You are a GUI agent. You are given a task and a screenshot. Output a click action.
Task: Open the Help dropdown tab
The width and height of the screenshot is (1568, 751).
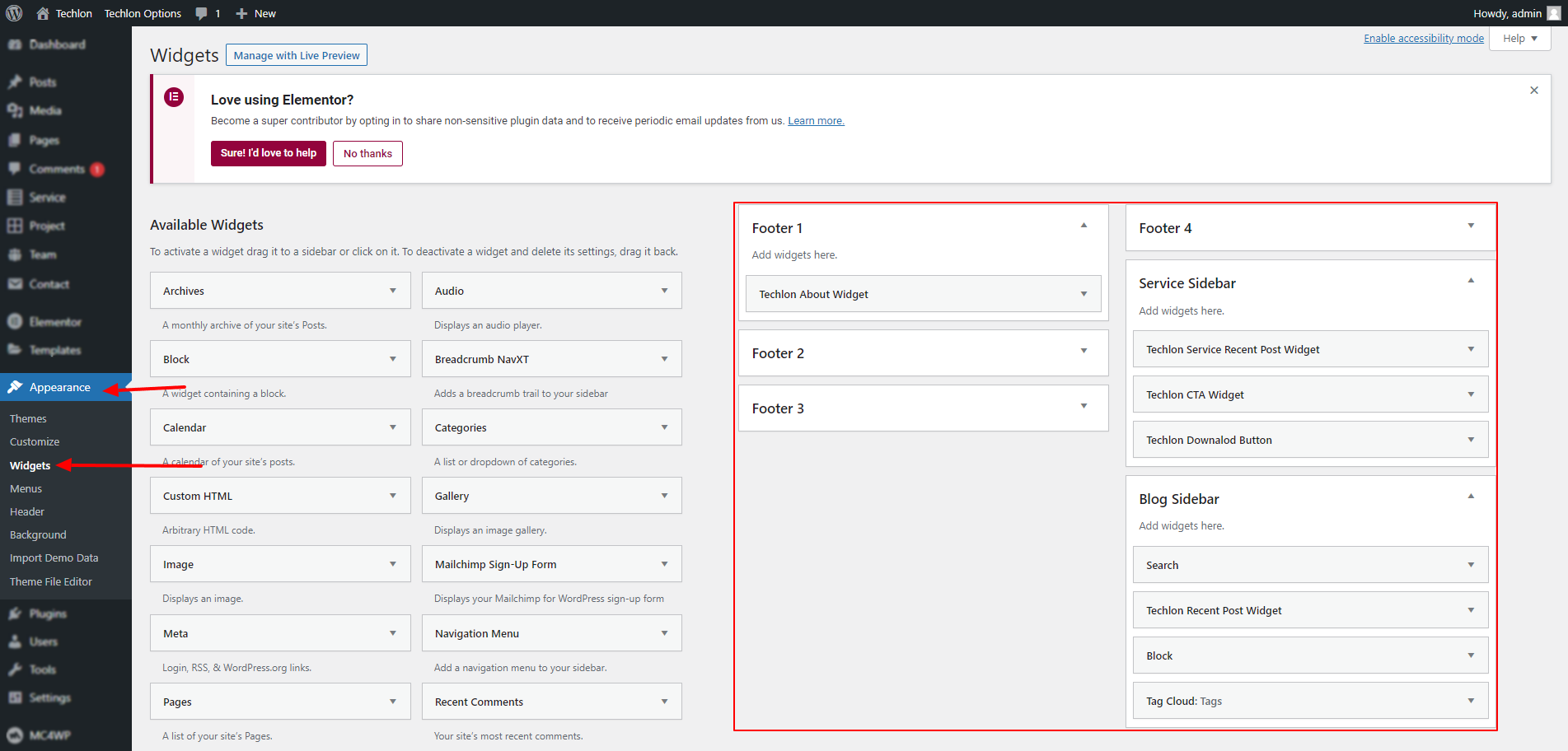(x=1519, y=39)
